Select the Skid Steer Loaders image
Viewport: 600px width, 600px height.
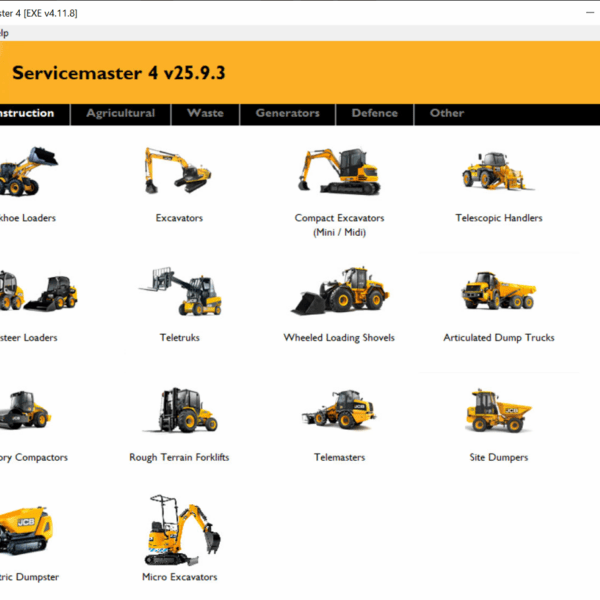[38, 291]
